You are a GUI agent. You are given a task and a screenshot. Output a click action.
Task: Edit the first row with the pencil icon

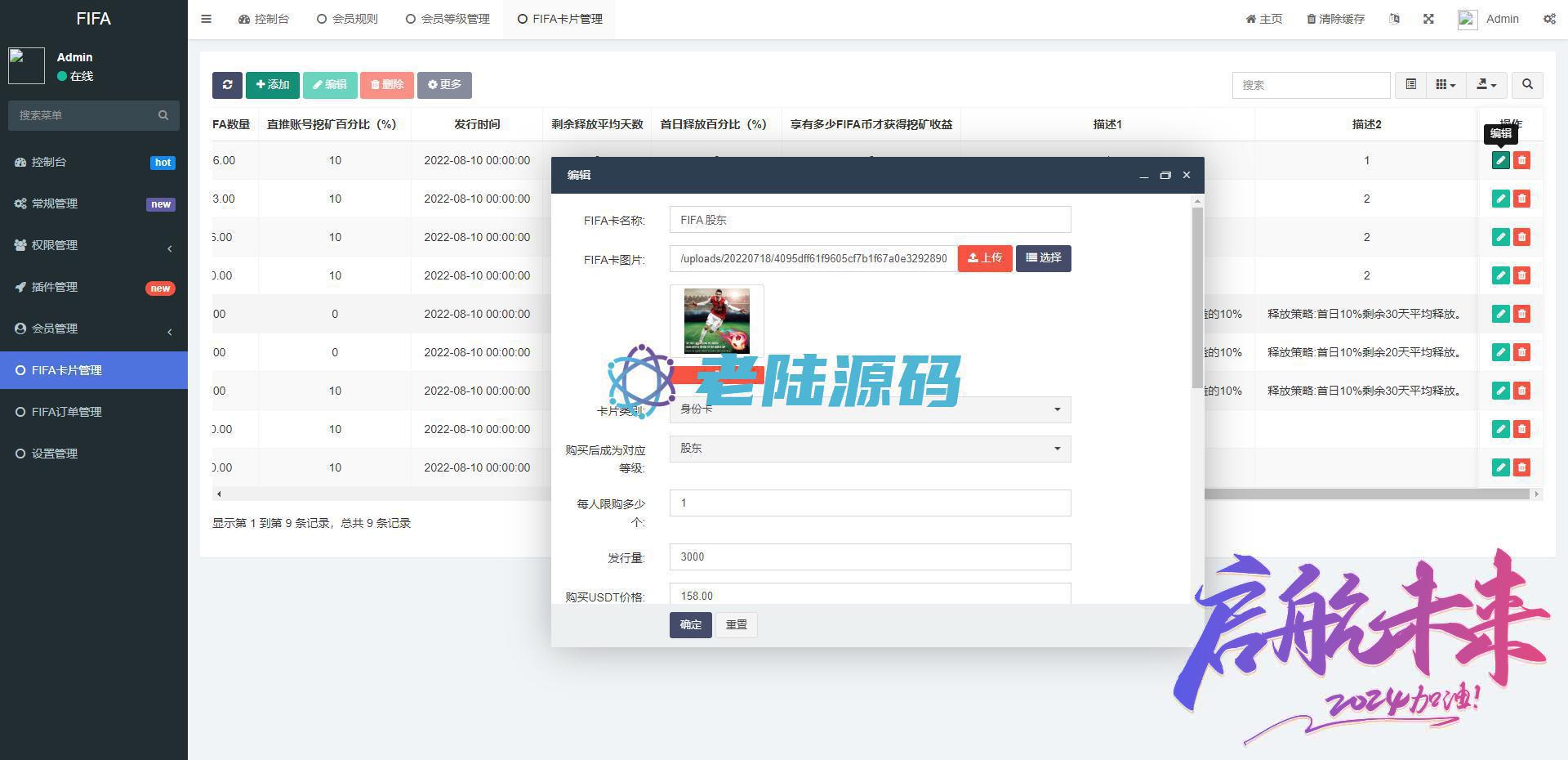(x=1500, y=160)
